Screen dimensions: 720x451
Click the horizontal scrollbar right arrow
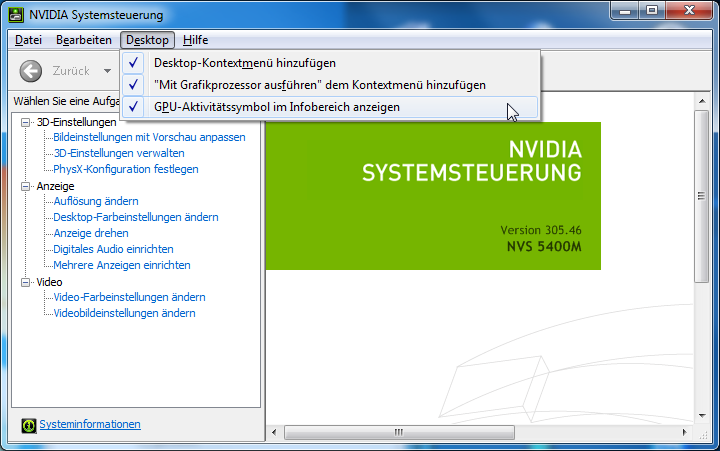(x=684, y=432)
